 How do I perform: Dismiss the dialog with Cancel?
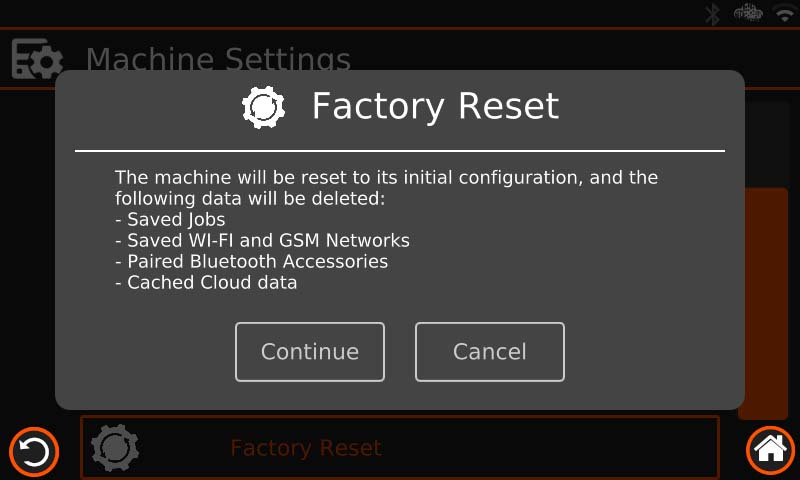click(x=490, y=352)
